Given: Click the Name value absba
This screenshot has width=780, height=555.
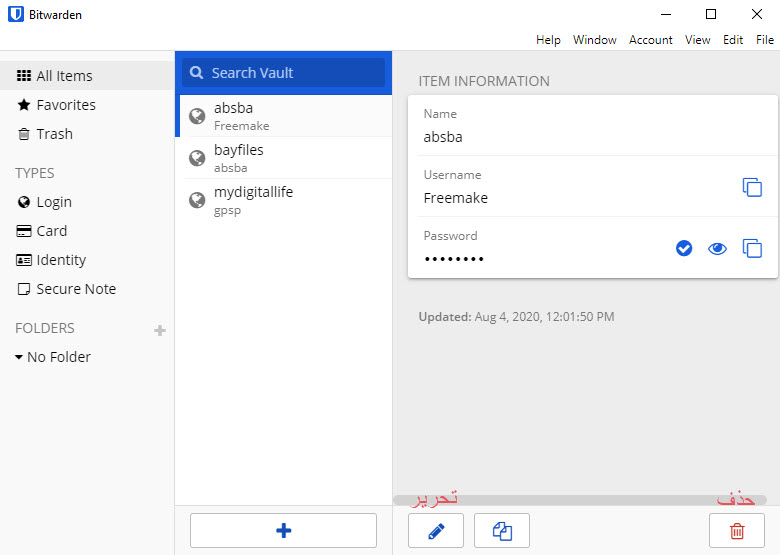Looking at the screenshot, I should click(x=443, y=137).
